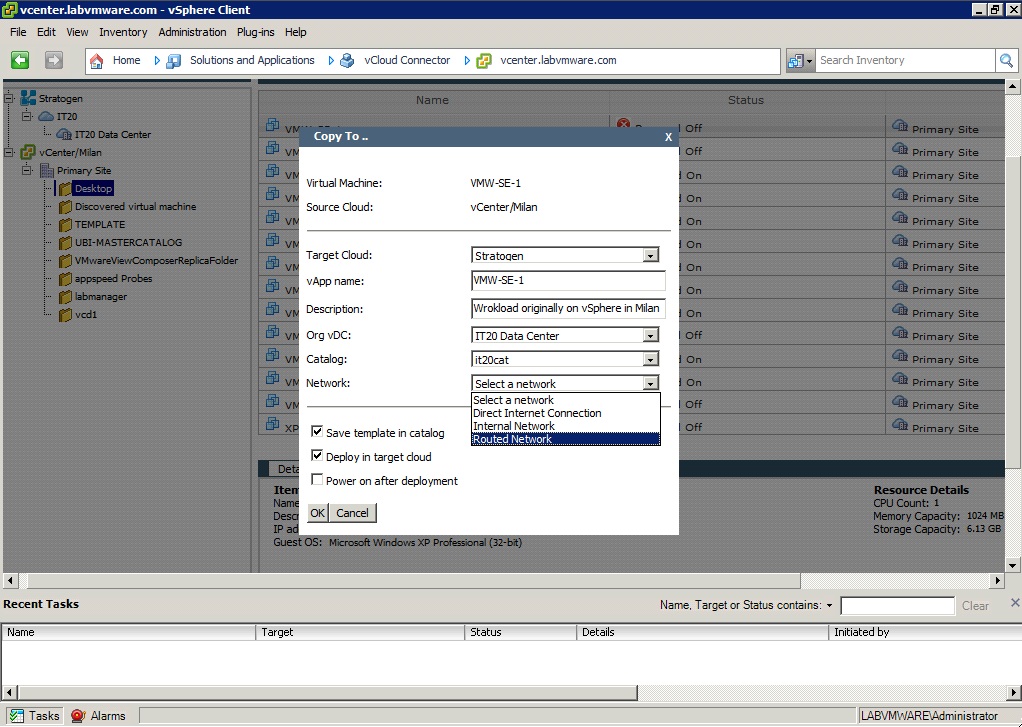Toggle Save template in catalog checkbox
This screenshot has height=727, width=1022.
pos(317,431)
